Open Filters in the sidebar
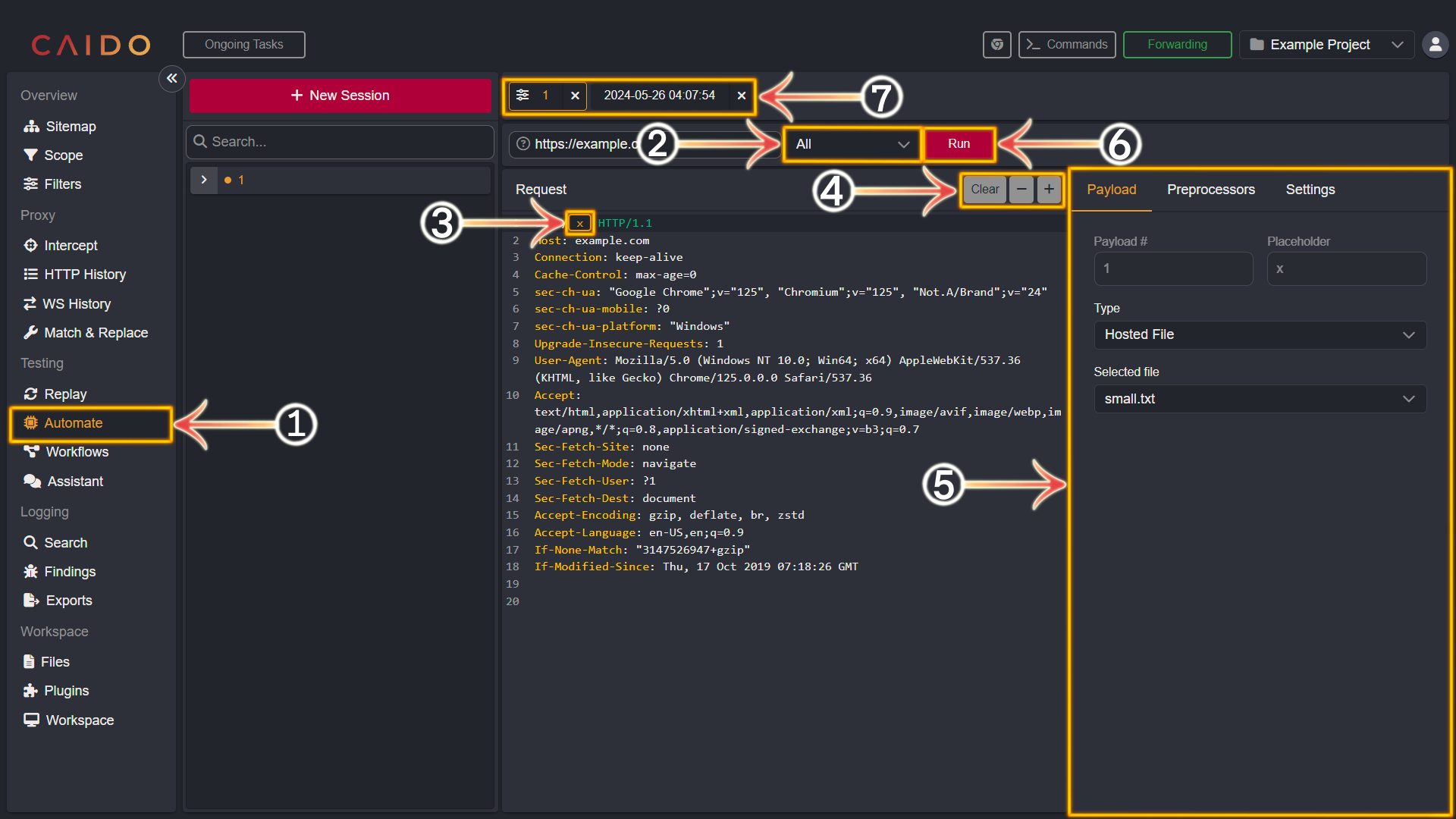This screenshot has height=819, width=1456. (52, 184)
